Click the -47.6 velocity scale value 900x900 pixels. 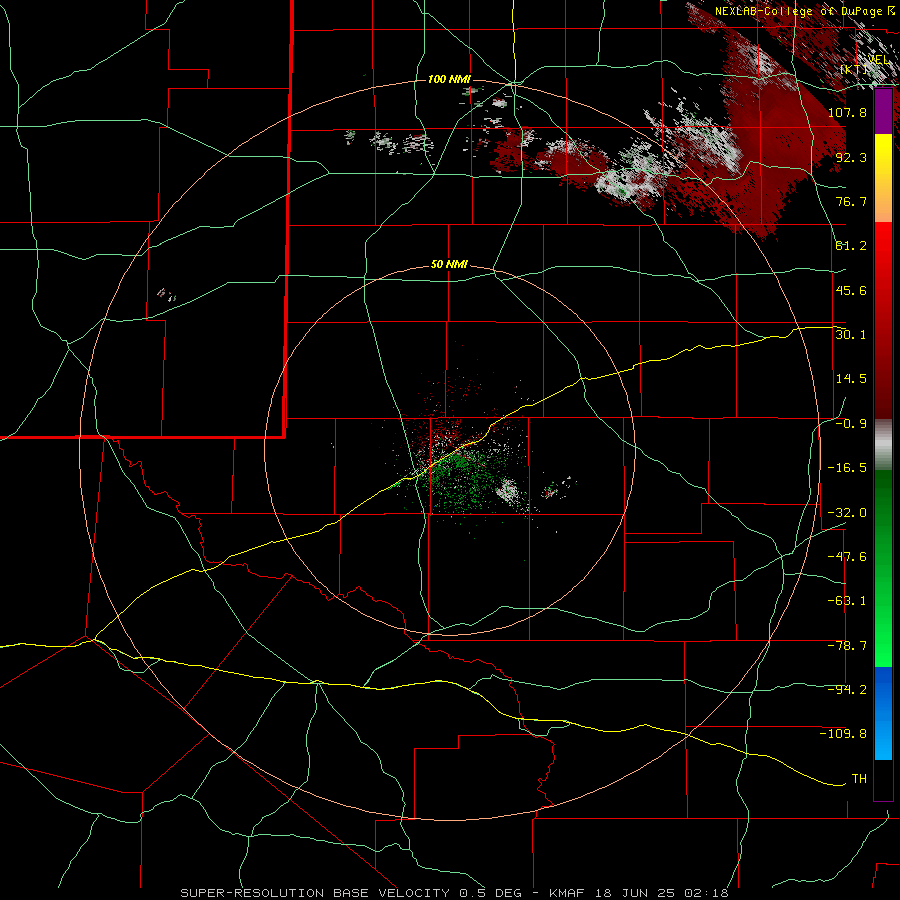point(847,557)
